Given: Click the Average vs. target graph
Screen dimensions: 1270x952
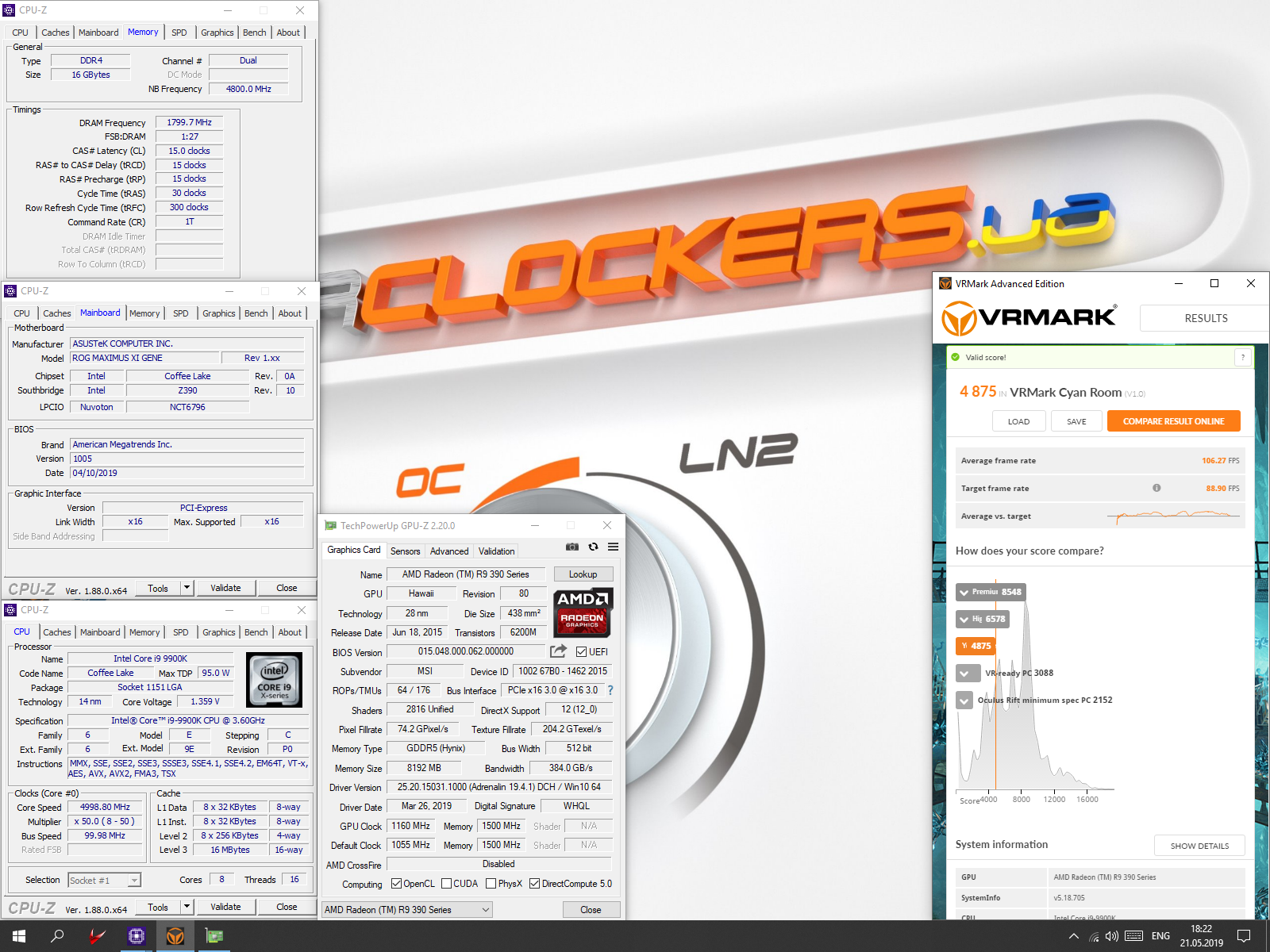Looking at the screenshot, I should click(x=1173, y=516).
